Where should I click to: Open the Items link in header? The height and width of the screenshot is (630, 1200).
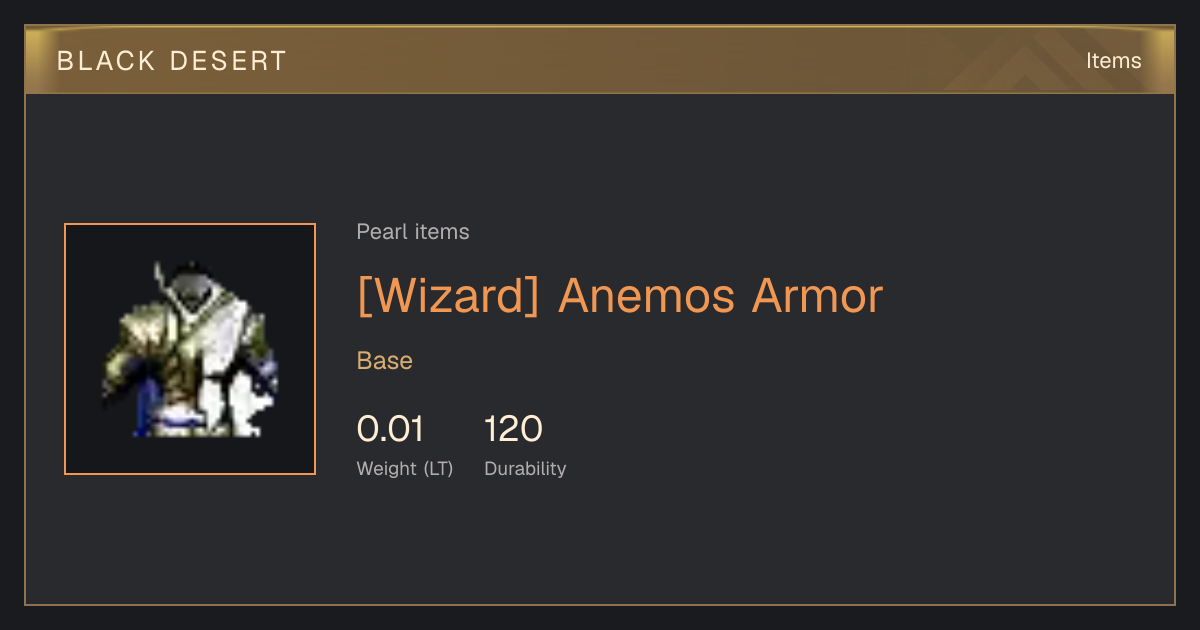pyautogui.click(x=1113, y=61)
